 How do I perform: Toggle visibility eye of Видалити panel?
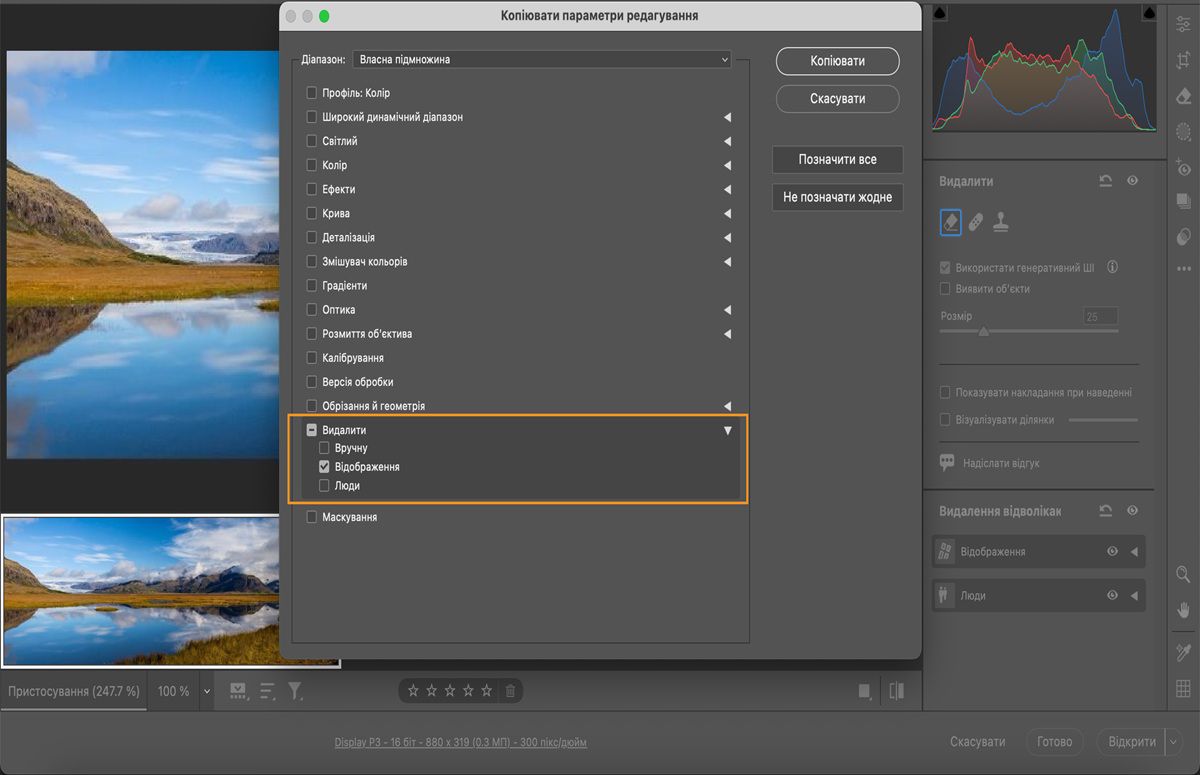click(x=1132, y=181)
